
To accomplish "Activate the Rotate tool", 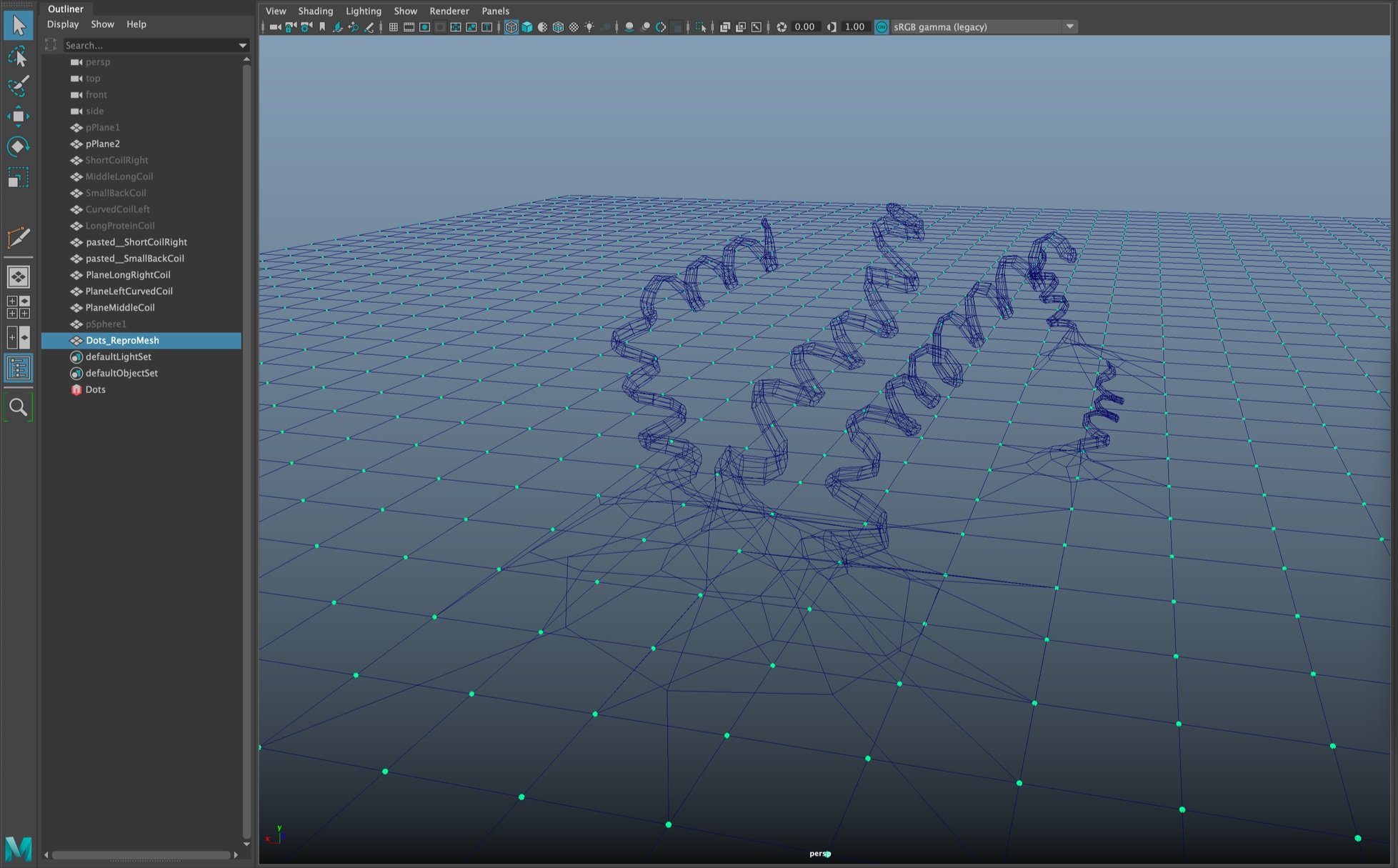I will (18, 146).
